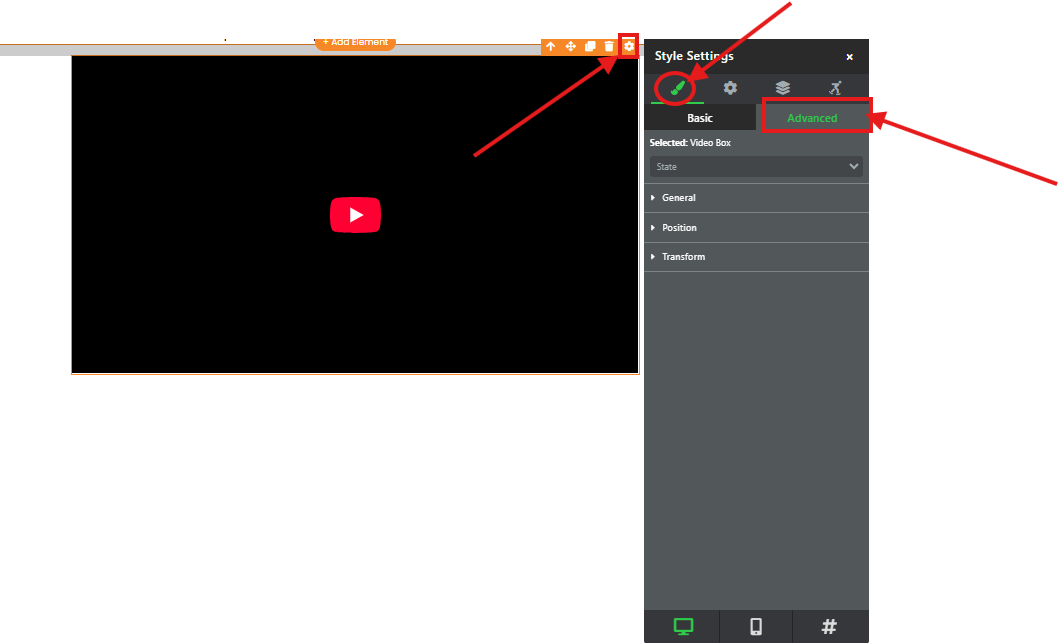
Task: Select the mobile view icon
Action: point(756,627)
